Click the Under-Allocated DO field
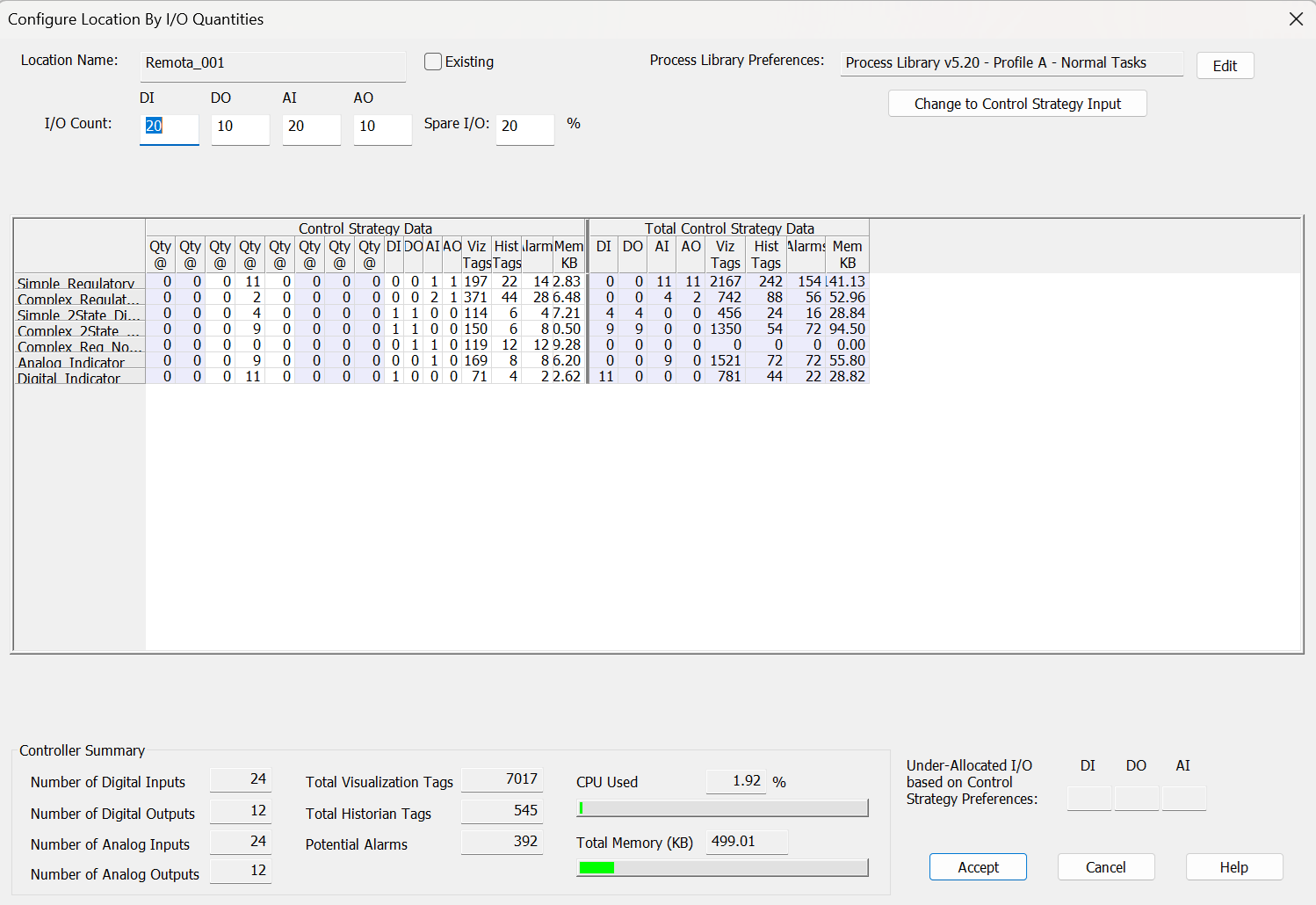Screen dimensions: 1316x905 [1137, 799]
